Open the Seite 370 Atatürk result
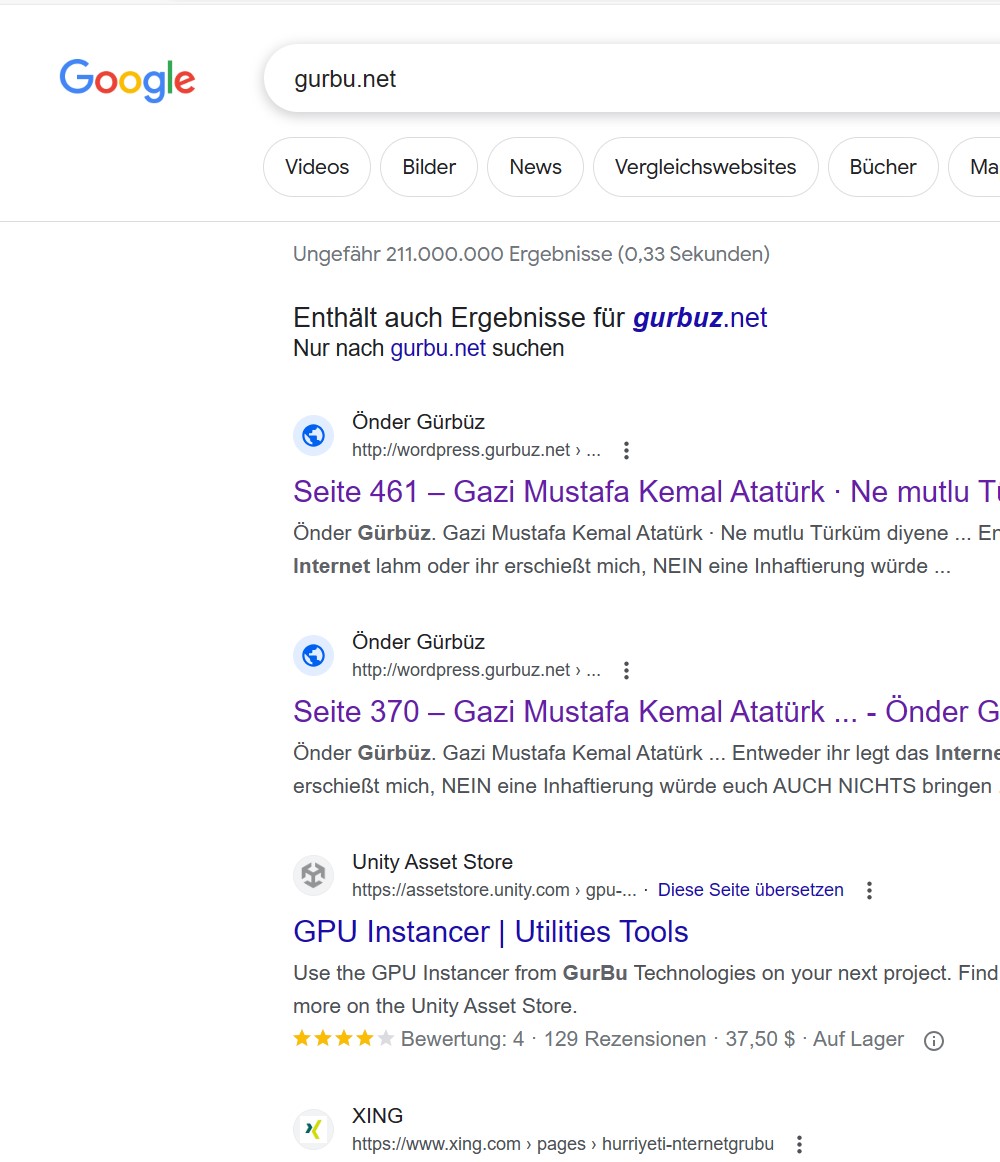Image resolution: width=1000 pixels, height=1162 pixels. coord(646,712)
